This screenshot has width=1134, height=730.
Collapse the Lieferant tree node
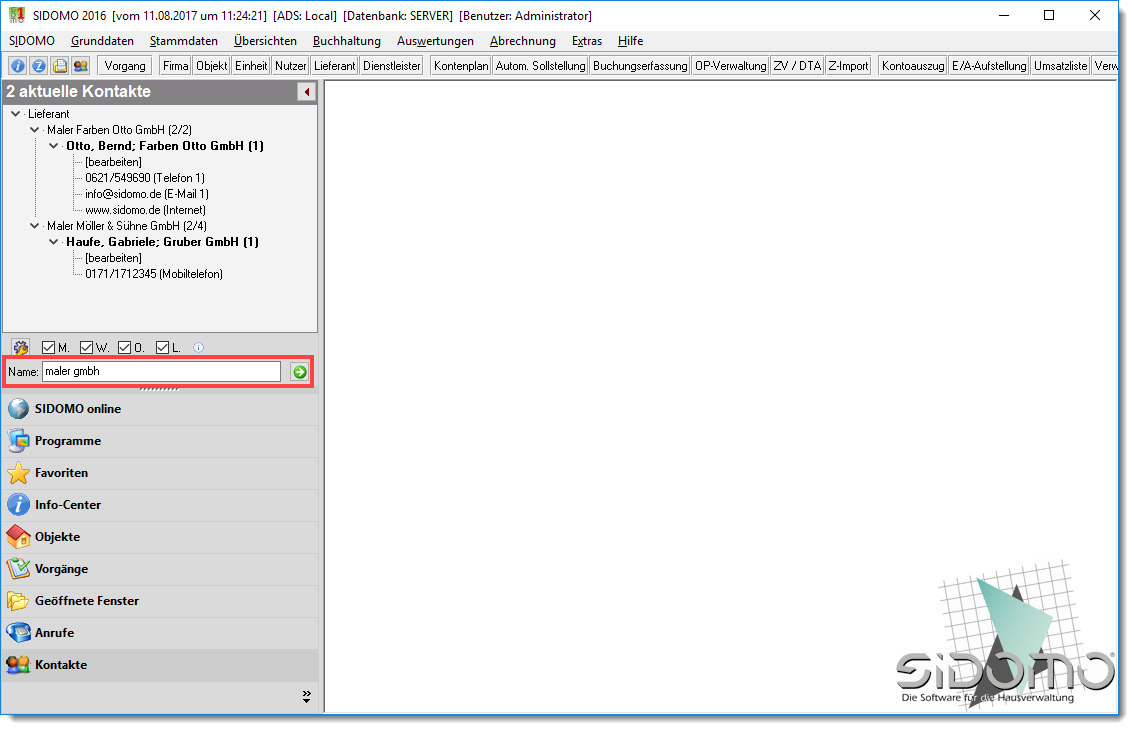point(15,114)
